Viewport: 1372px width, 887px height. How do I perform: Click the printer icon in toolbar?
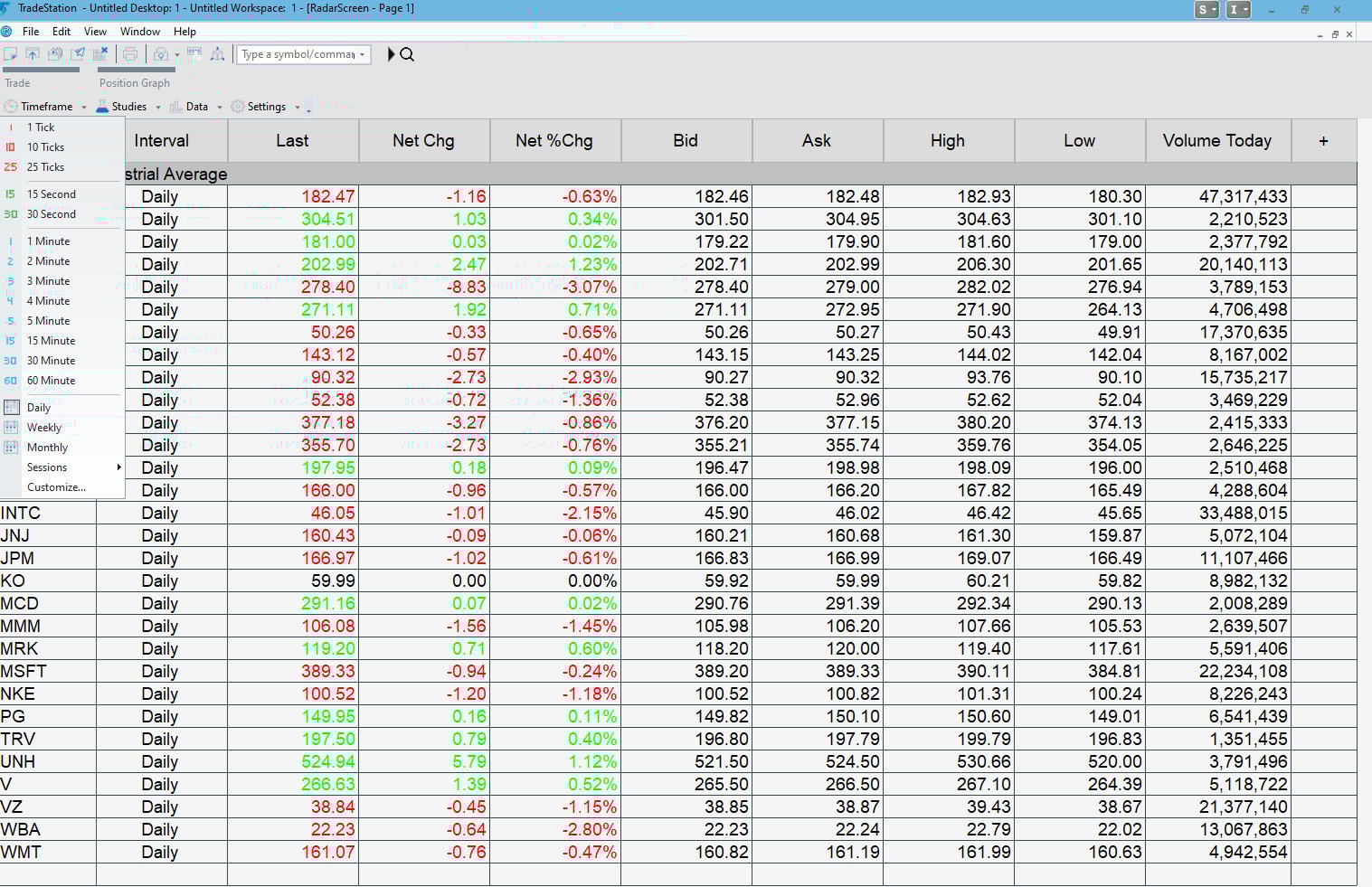tap(130, 54)
